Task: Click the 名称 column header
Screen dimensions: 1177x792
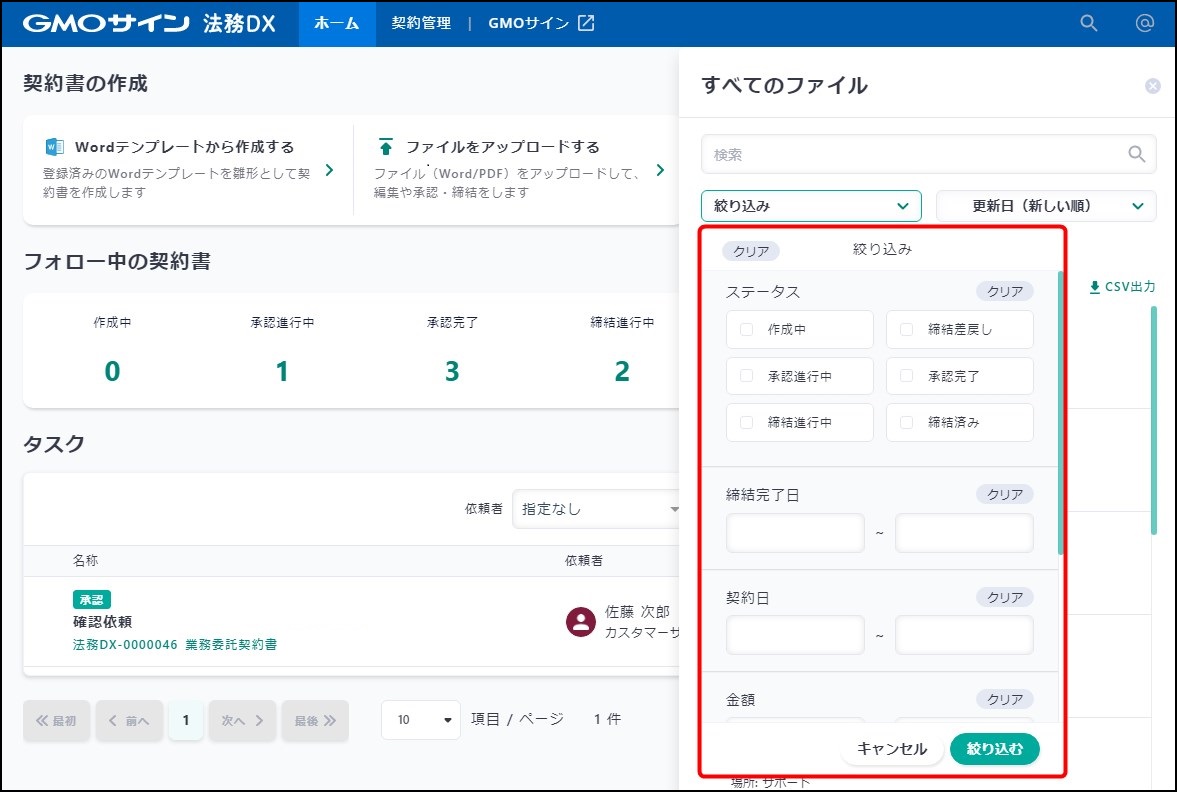Action: tap(86, 561)
